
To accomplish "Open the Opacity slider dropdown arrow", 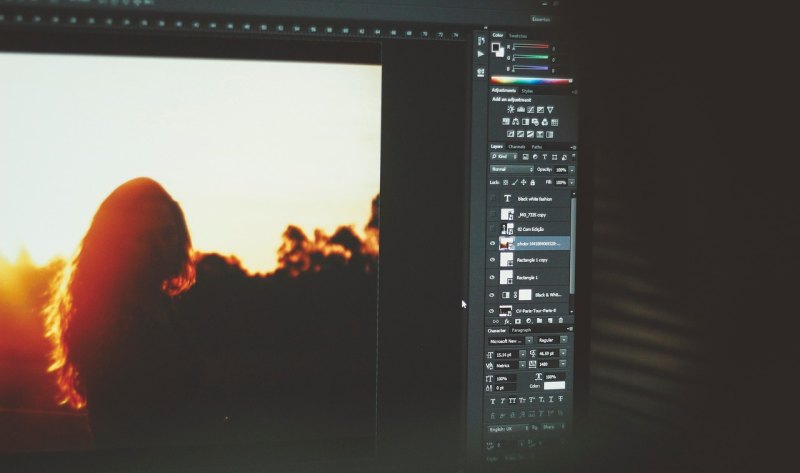I will [x=572, y=169].
